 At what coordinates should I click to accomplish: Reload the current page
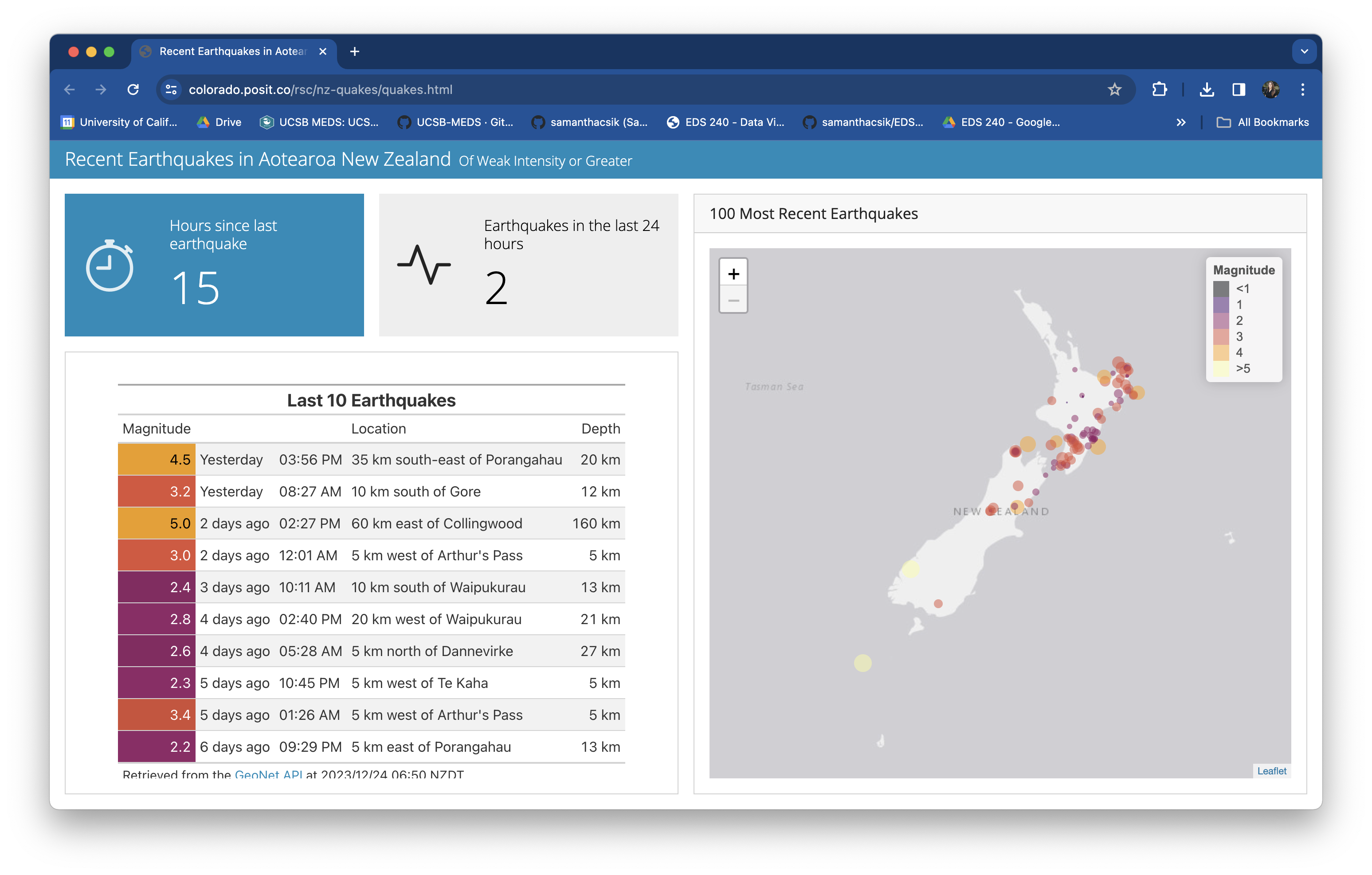133,90
